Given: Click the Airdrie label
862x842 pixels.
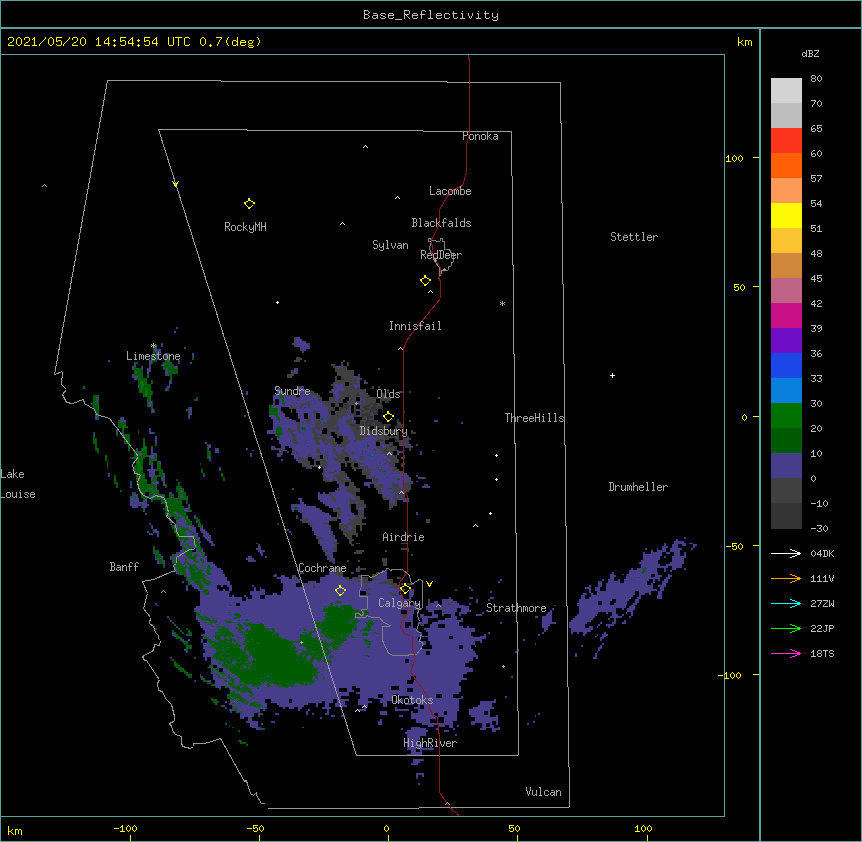Looking at the screenshot, I should point(404,537).
